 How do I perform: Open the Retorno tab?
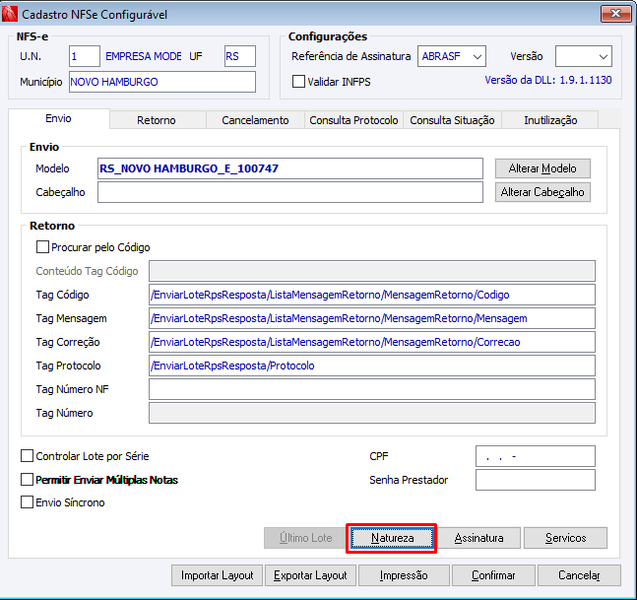(156, 120)
